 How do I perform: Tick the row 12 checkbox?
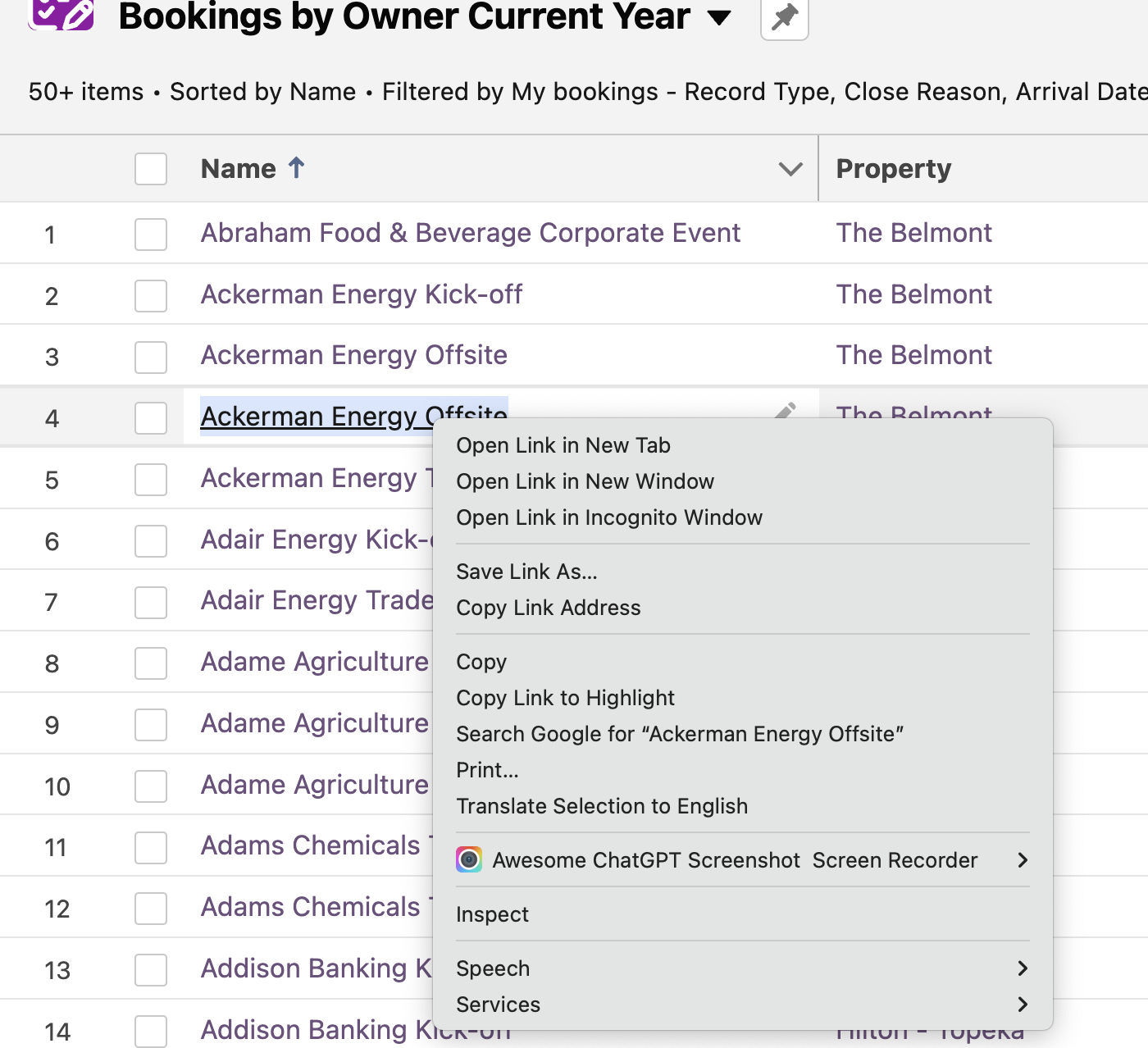click(x=151, y=909)
